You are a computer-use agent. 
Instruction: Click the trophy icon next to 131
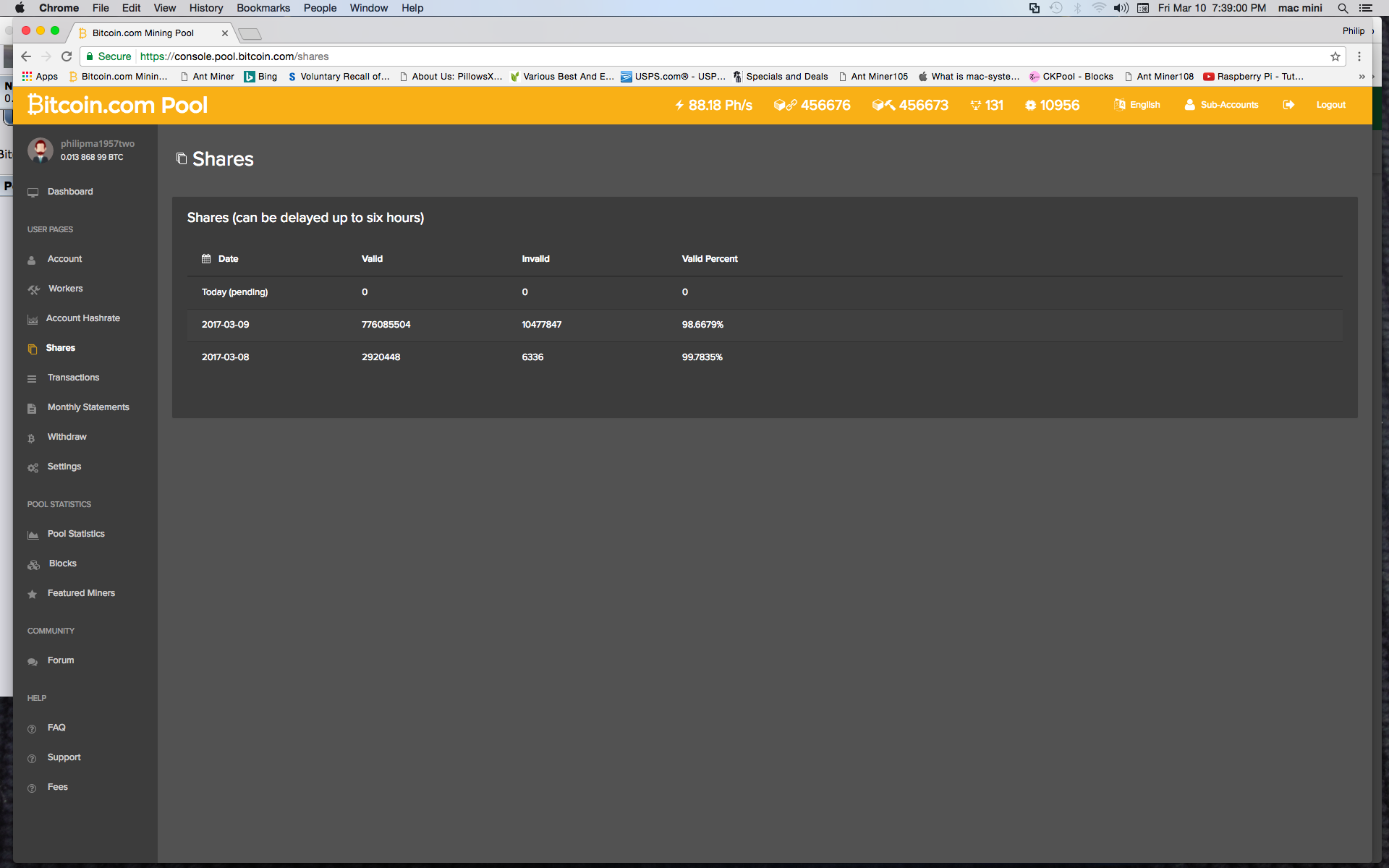pyautogui.click(x=975, y=105)
